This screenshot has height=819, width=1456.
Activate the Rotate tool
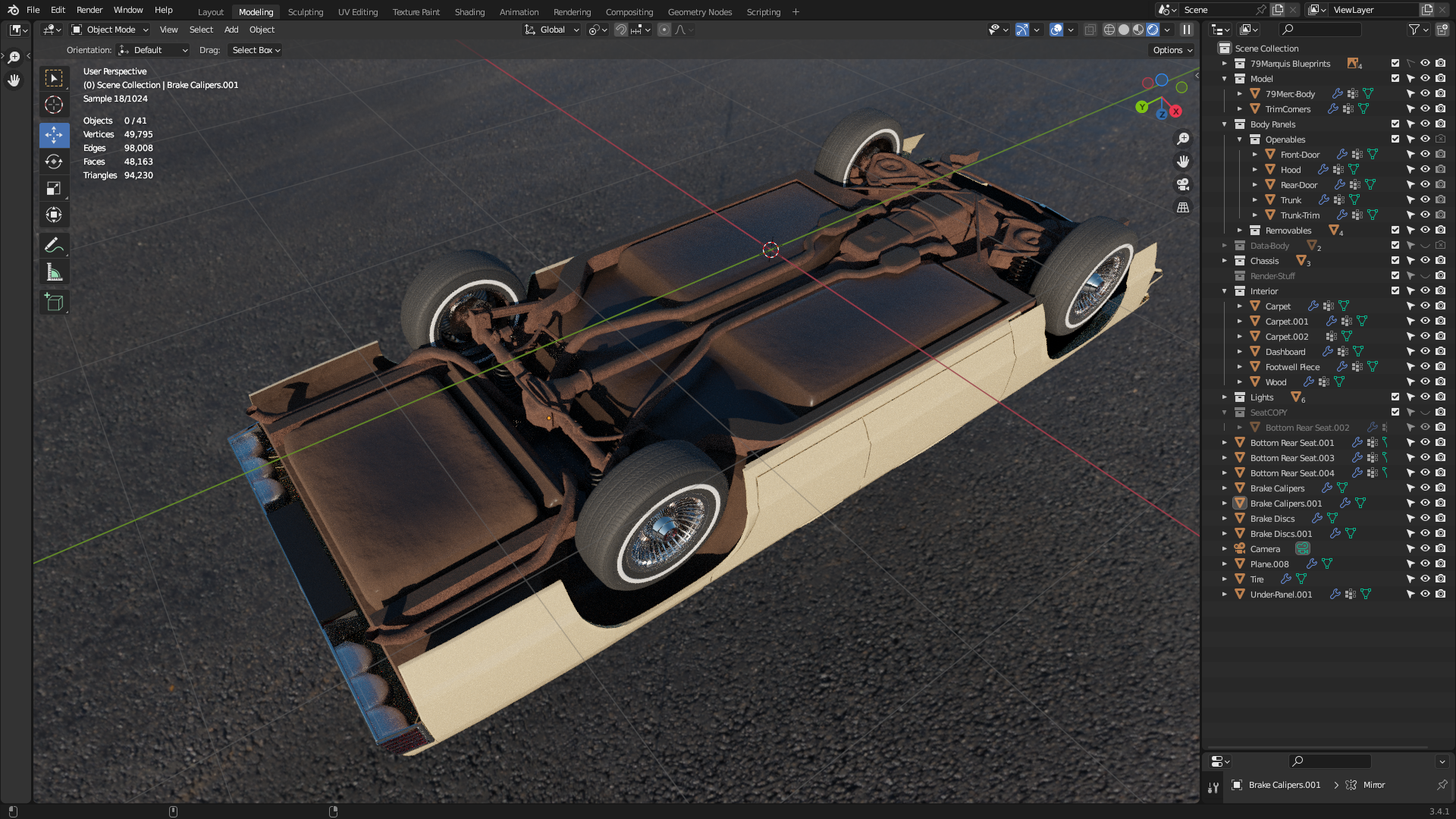pos(54,162)
